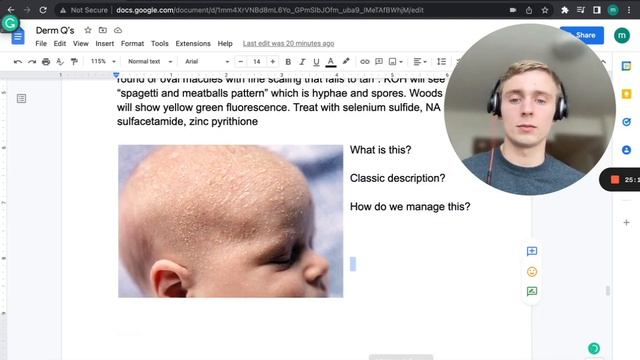Image resolution: width=640 pixels, height=360 pixels.
Task: Decrease font size with minus button
Action: click(241, 62)
